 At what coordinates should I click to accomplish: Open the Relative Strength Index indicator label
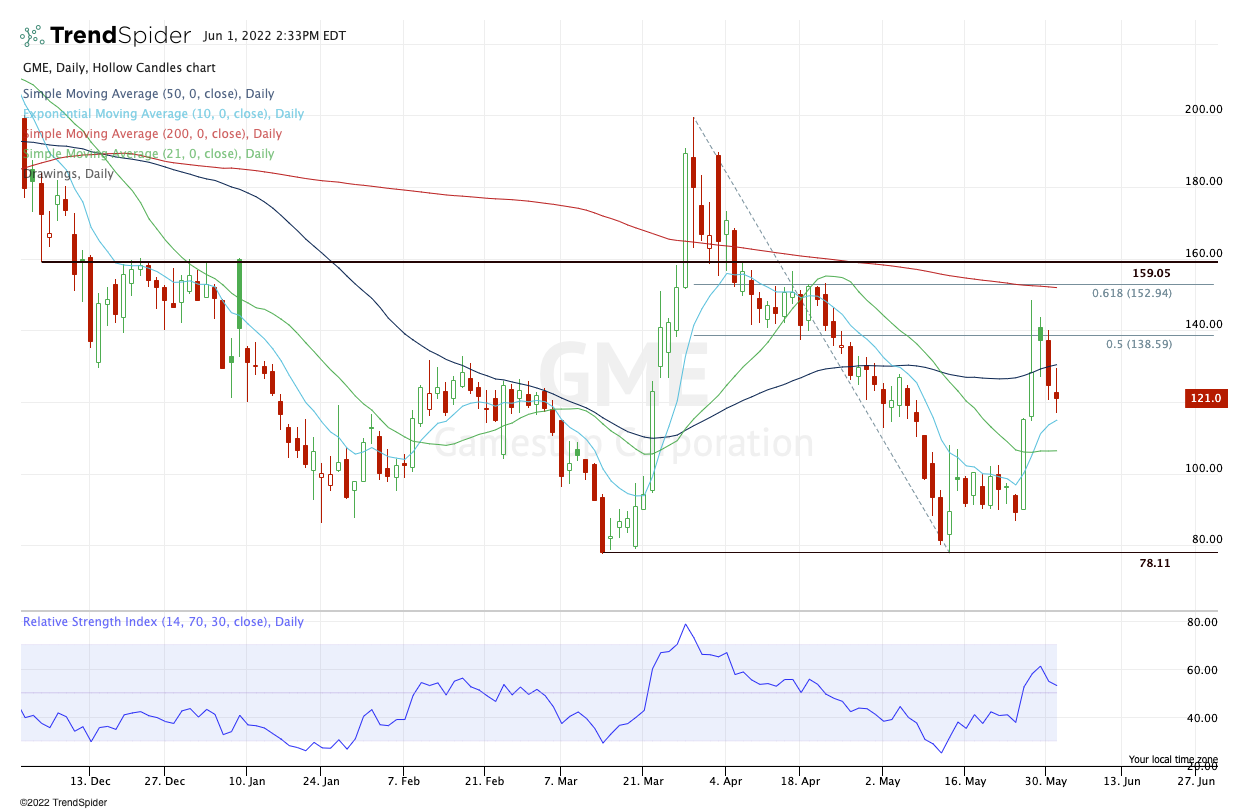point(163,622)
